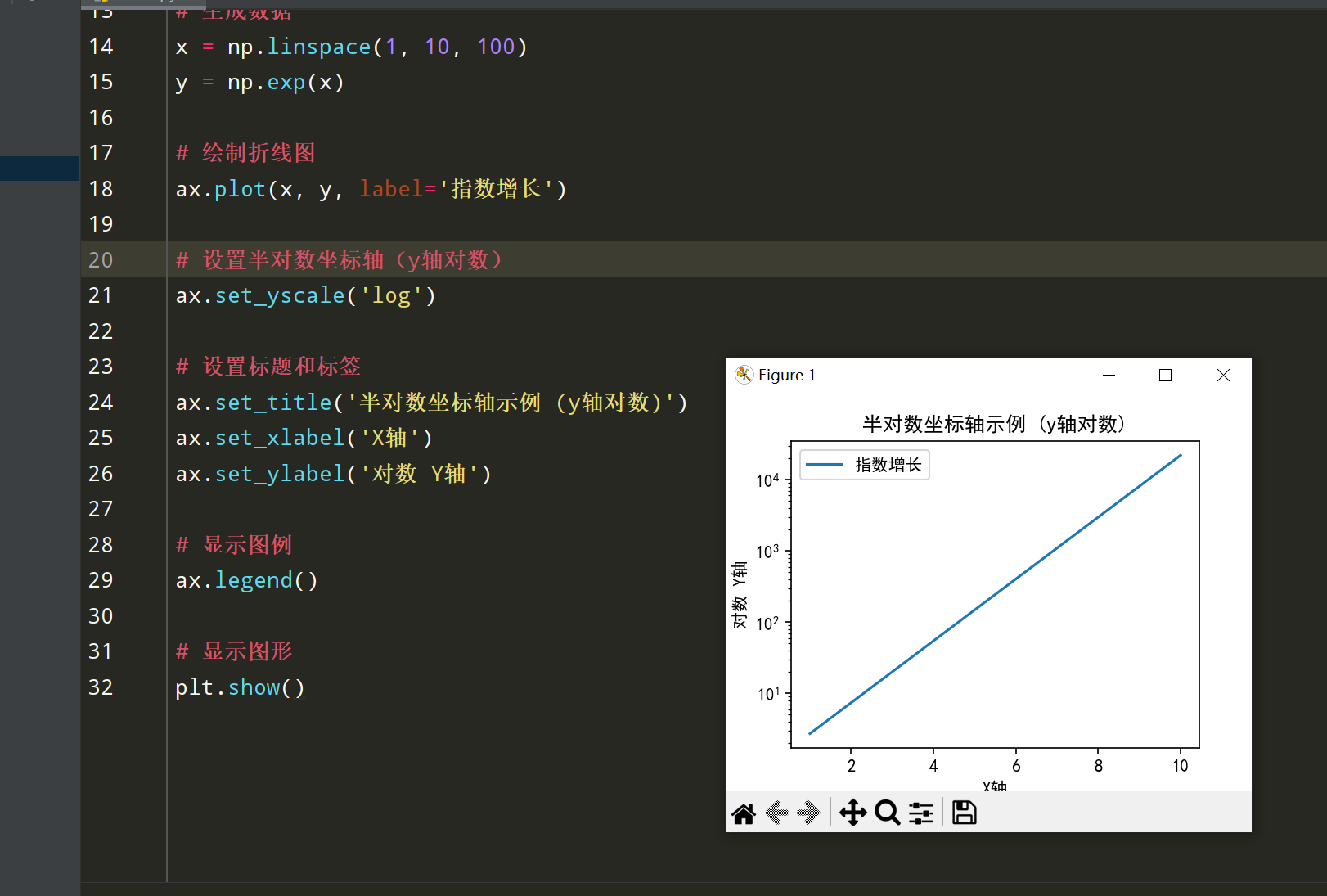
Task: Click line number 14 in gutter
Action: tap(101, 47)
